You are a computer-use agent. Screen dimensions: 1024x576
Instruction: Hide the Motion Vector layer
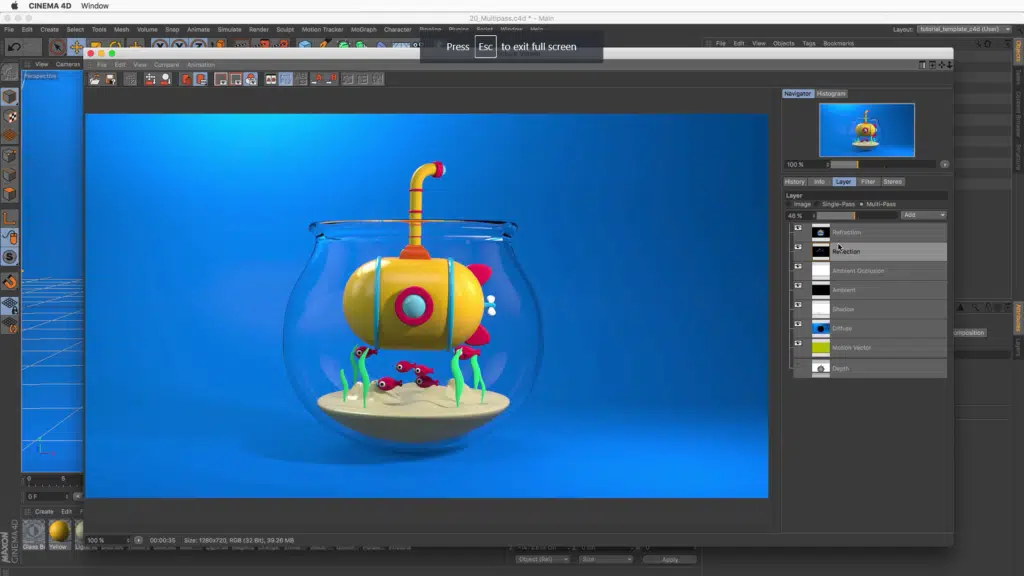[798, 343]
